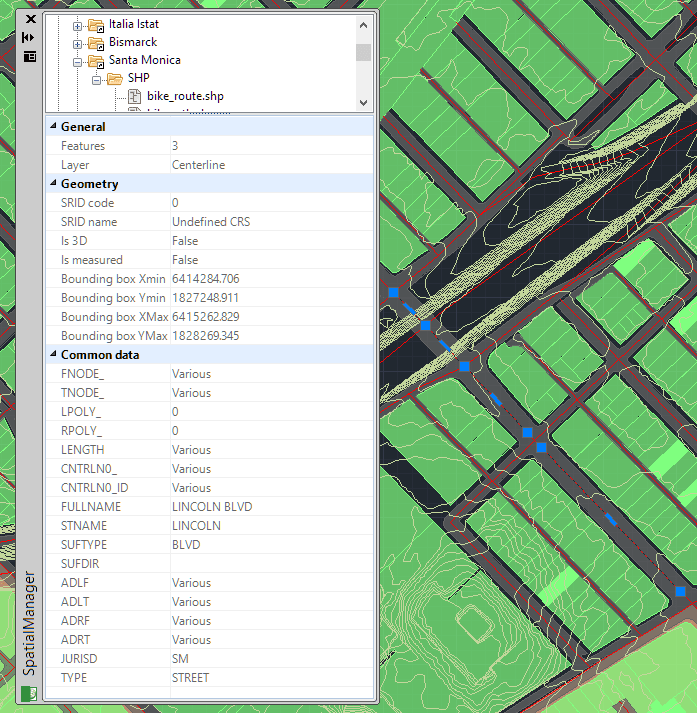Screen dimensions: 697x713
Task: Expand the Italia Istat tree node
Action: pos(77,24)
